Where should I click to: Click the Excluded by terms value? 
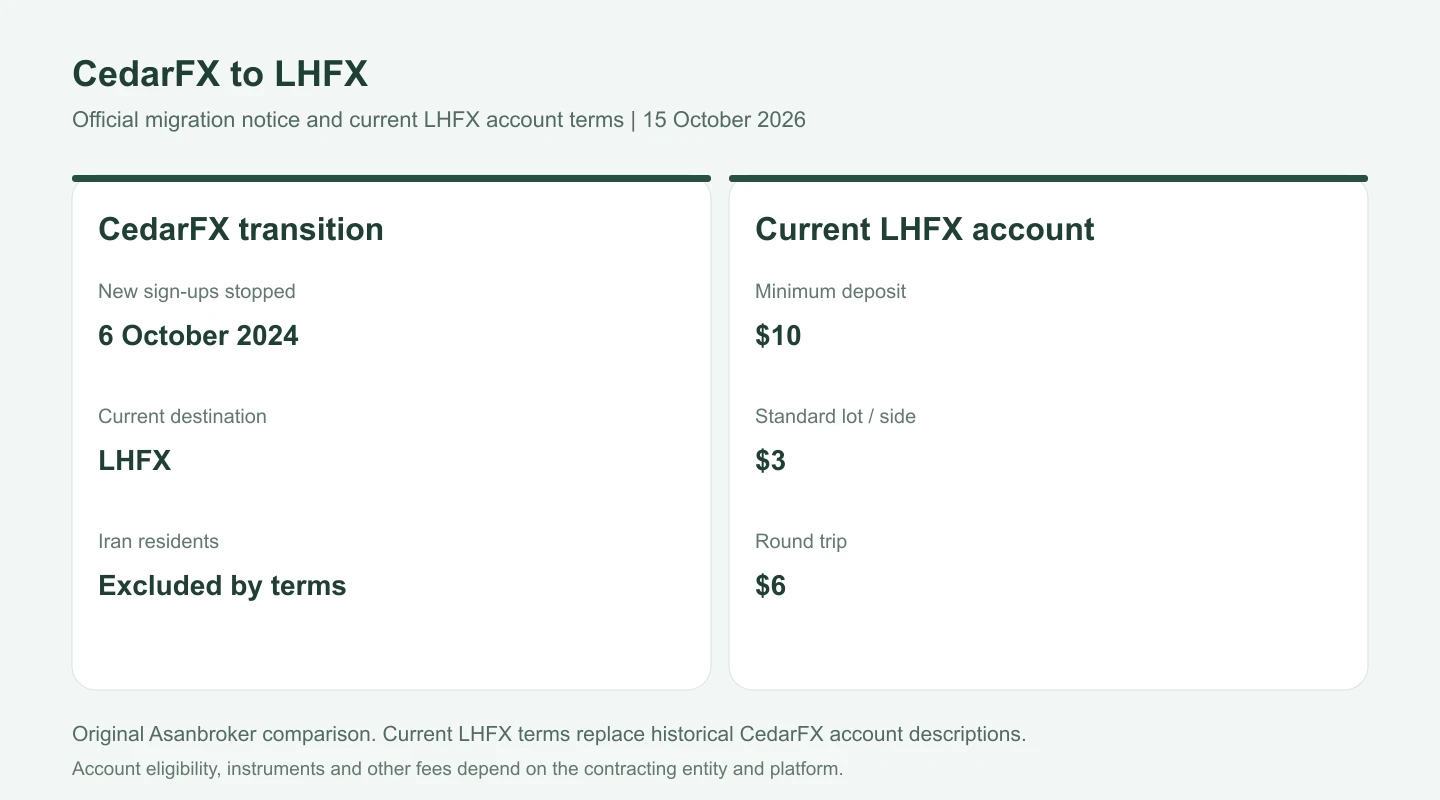[222, 585]
